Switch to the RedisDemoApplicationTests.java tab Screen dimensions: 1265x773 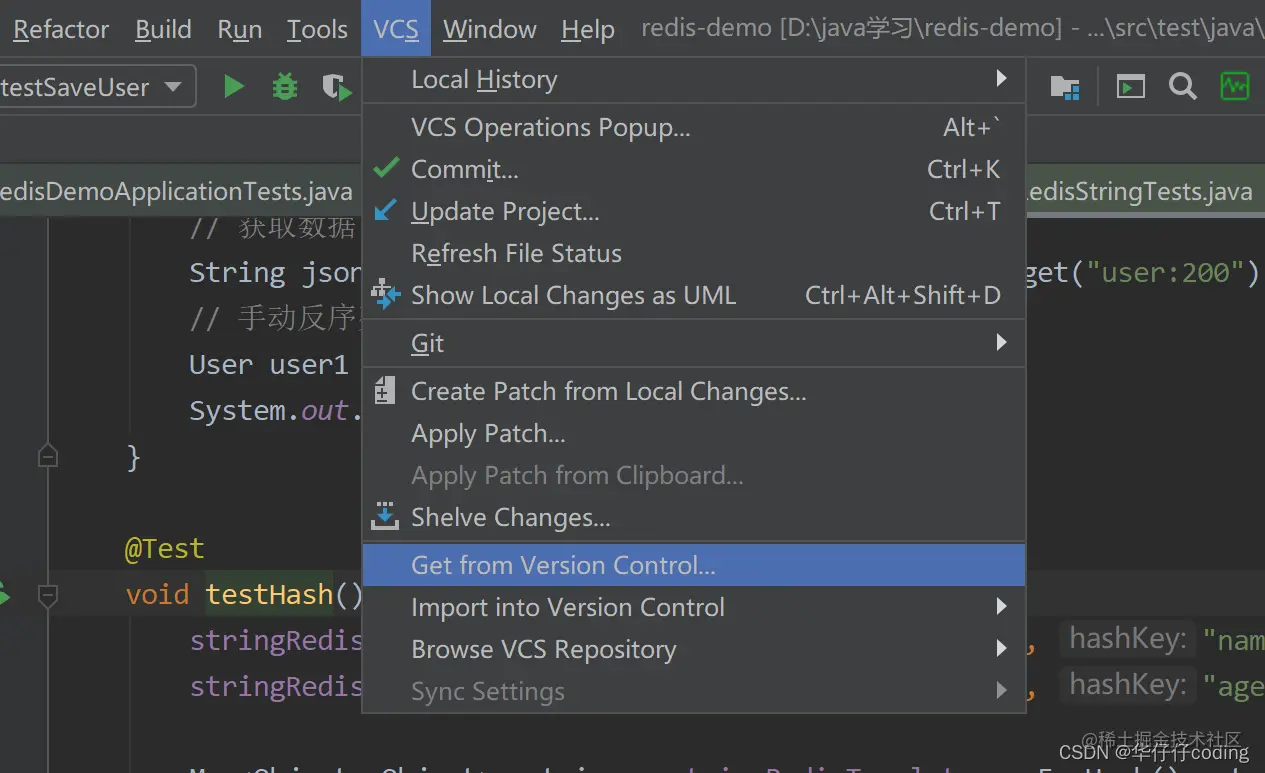pos(176,191)
